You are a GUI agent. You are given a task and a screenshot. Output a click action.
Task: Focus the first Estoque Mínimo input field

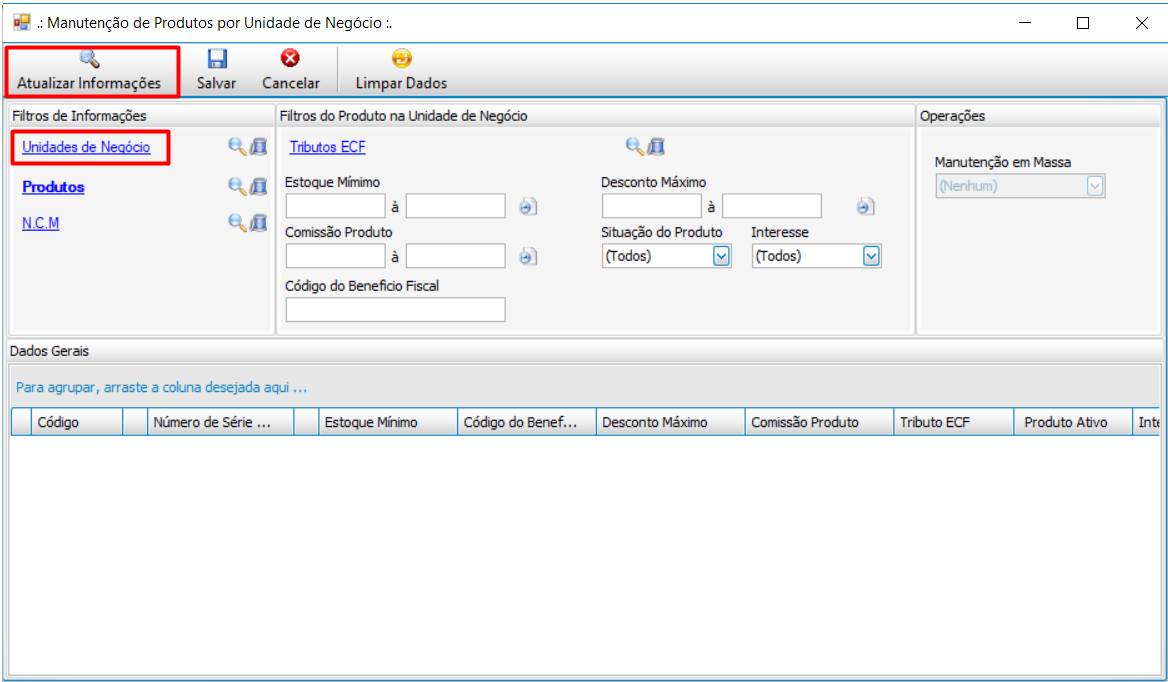(x=335, y=206)
